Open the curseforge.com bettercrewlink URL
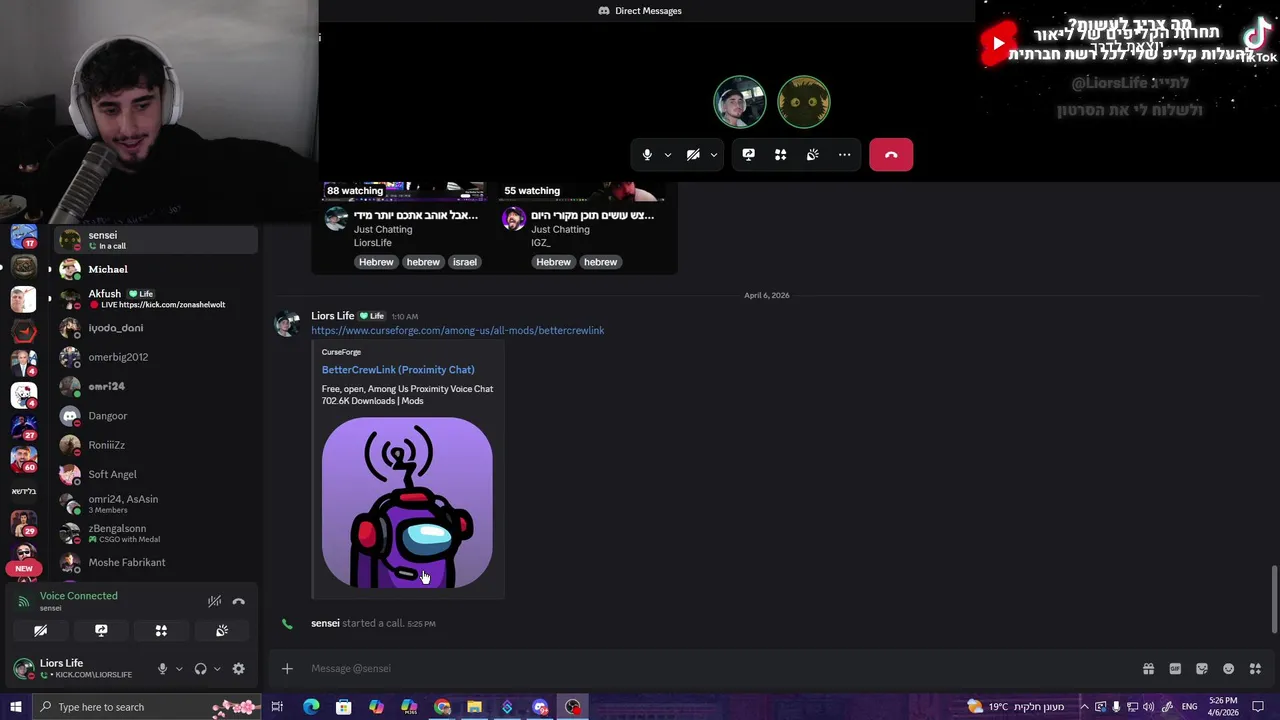1280x720 pixels. pos(457,330)
